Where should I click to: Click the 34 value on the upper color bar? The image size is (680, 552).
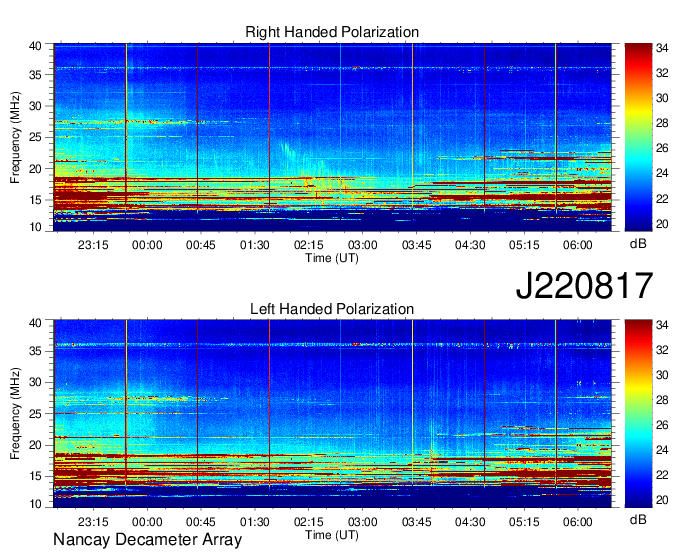[x=662, y=49]
